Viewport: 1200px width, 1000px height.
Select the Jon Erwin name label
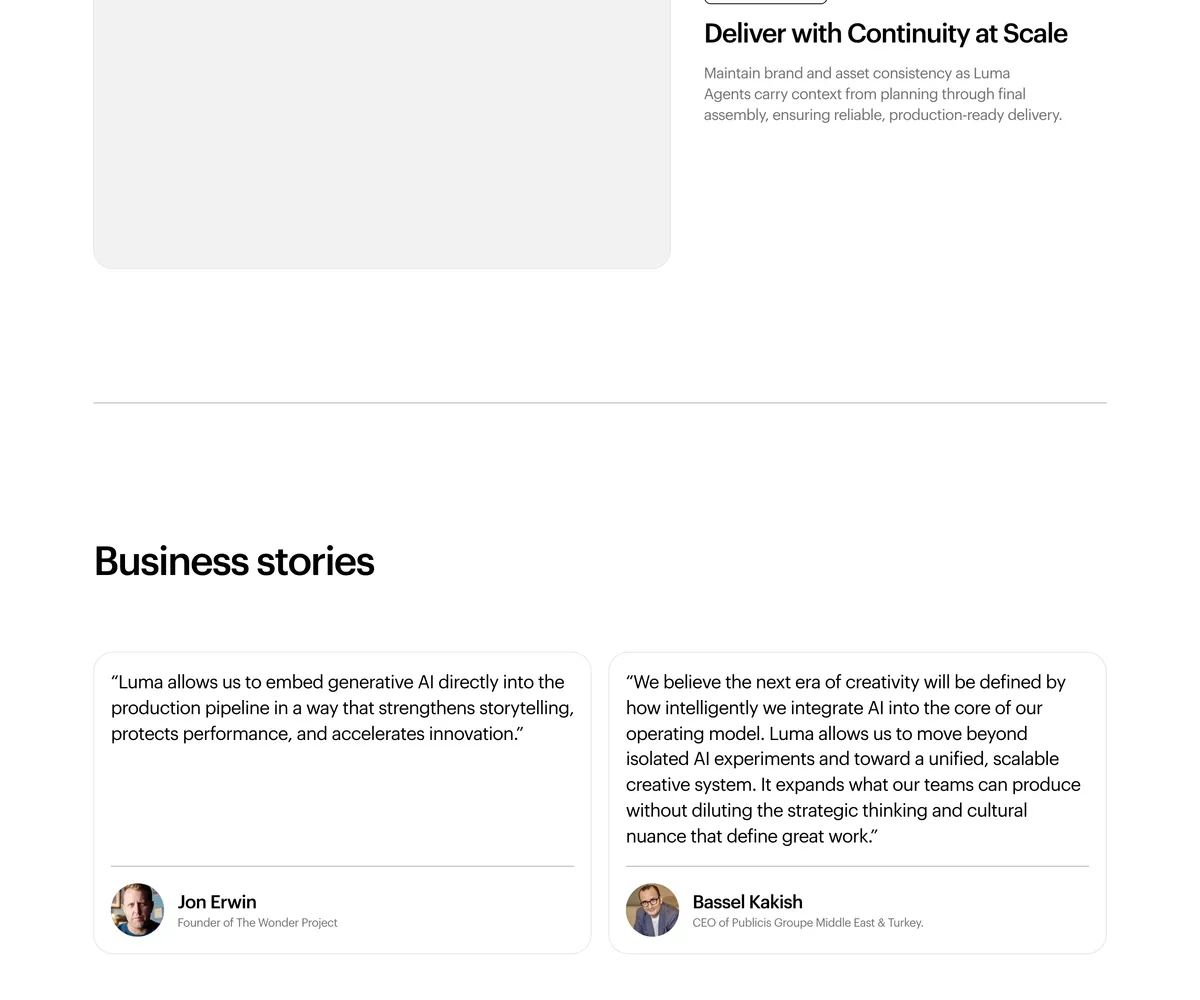[217, 901]
